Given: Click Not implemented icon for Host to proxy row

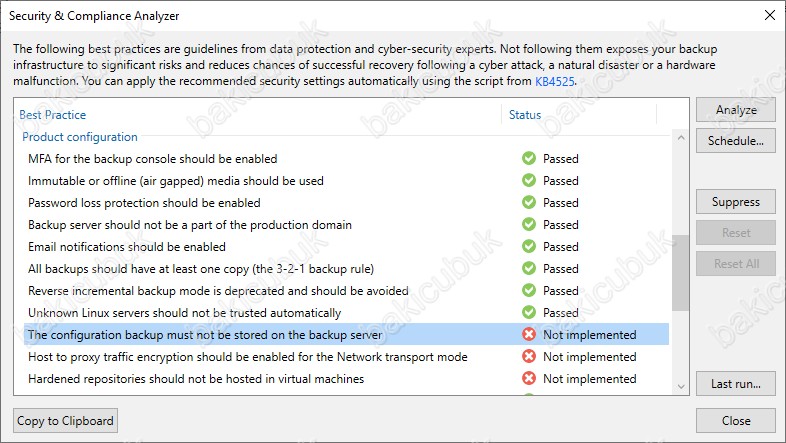Looking at the screenshot, I should (x=529, y=356).
